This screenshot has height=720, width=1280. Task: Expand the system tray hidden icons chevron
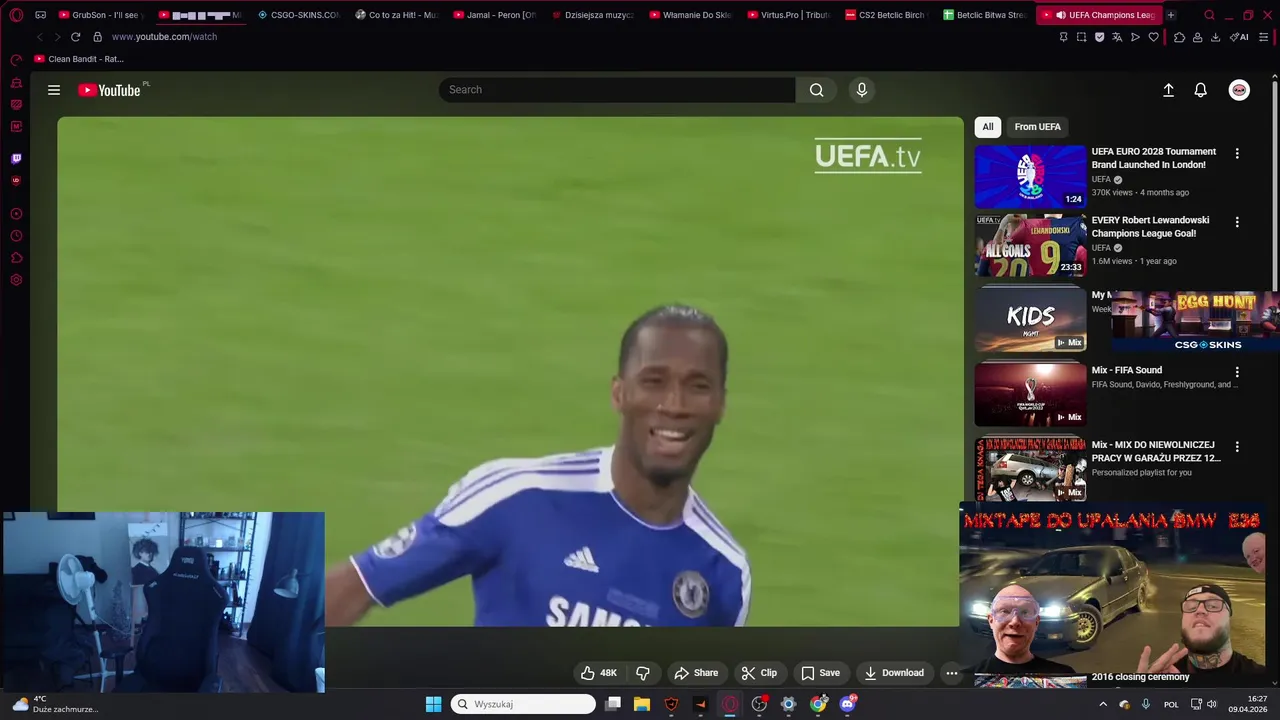1103,704
